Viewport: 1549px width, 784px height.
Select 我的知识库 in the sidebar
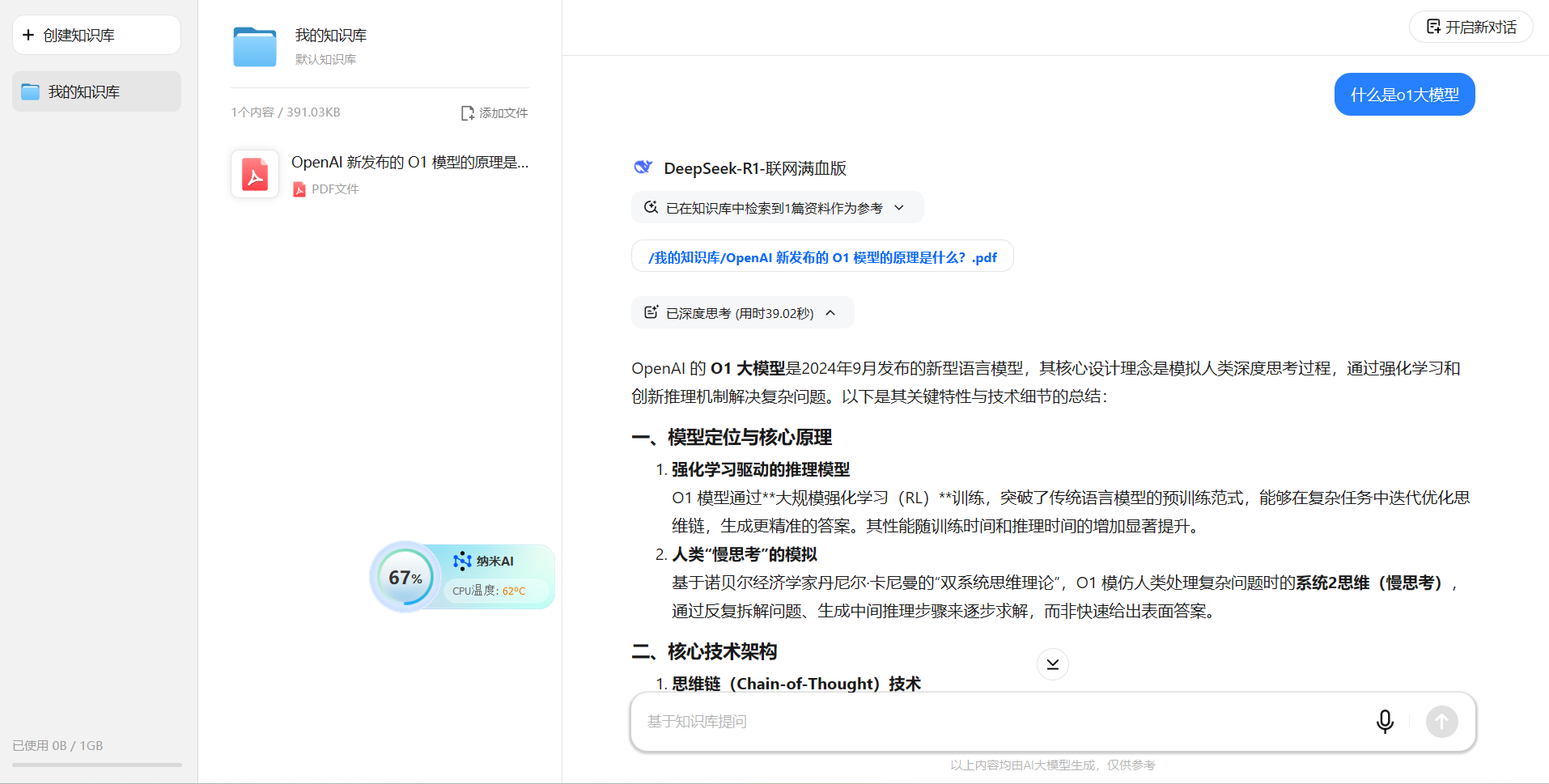tap(96, 91)
